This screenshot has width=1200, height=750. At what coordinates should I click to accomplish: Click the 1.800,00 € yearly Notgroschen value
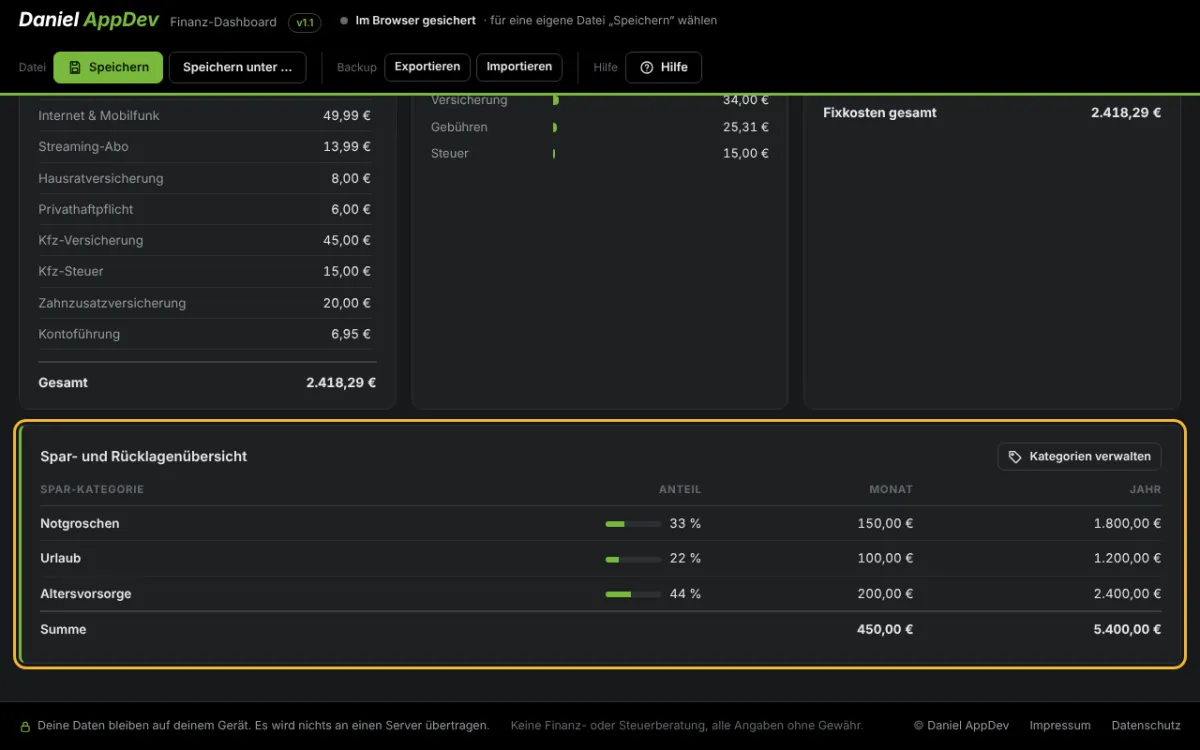pyautogui.click(x=1127, y=523)
